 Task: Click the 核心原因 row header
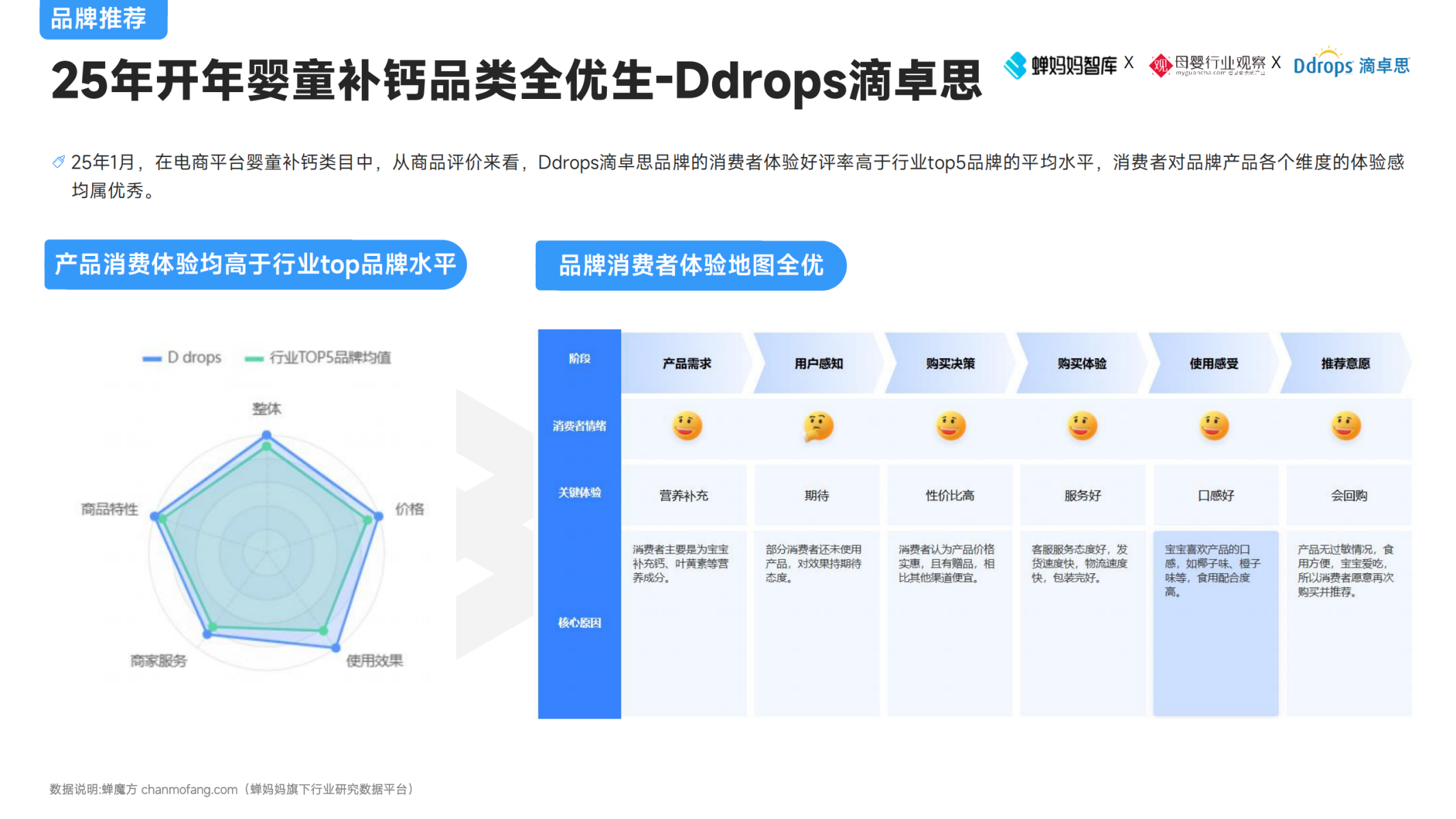pos(580,622)
